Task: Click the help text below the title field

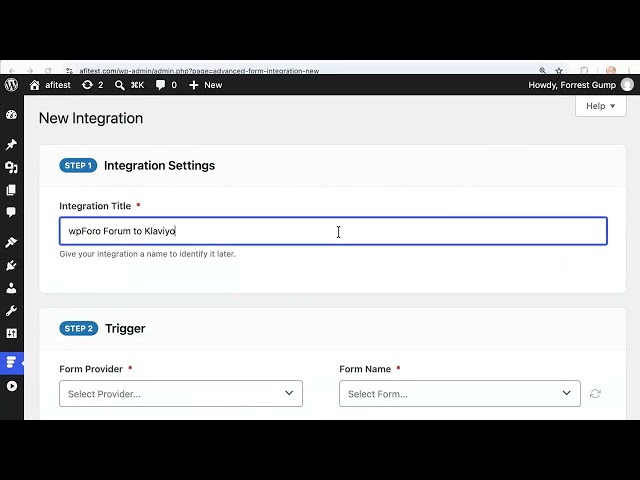Action: tap(147, 254)
